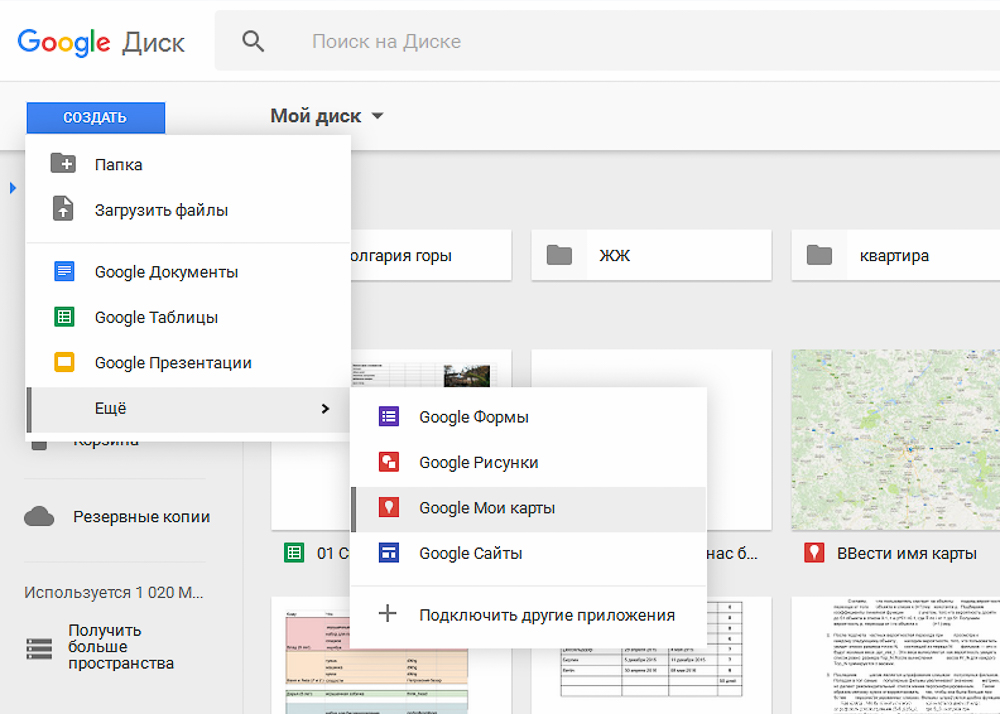This screenshot has height=714, width=1000.
Task: Click the search magnifier icon
Action: point(253,41)
